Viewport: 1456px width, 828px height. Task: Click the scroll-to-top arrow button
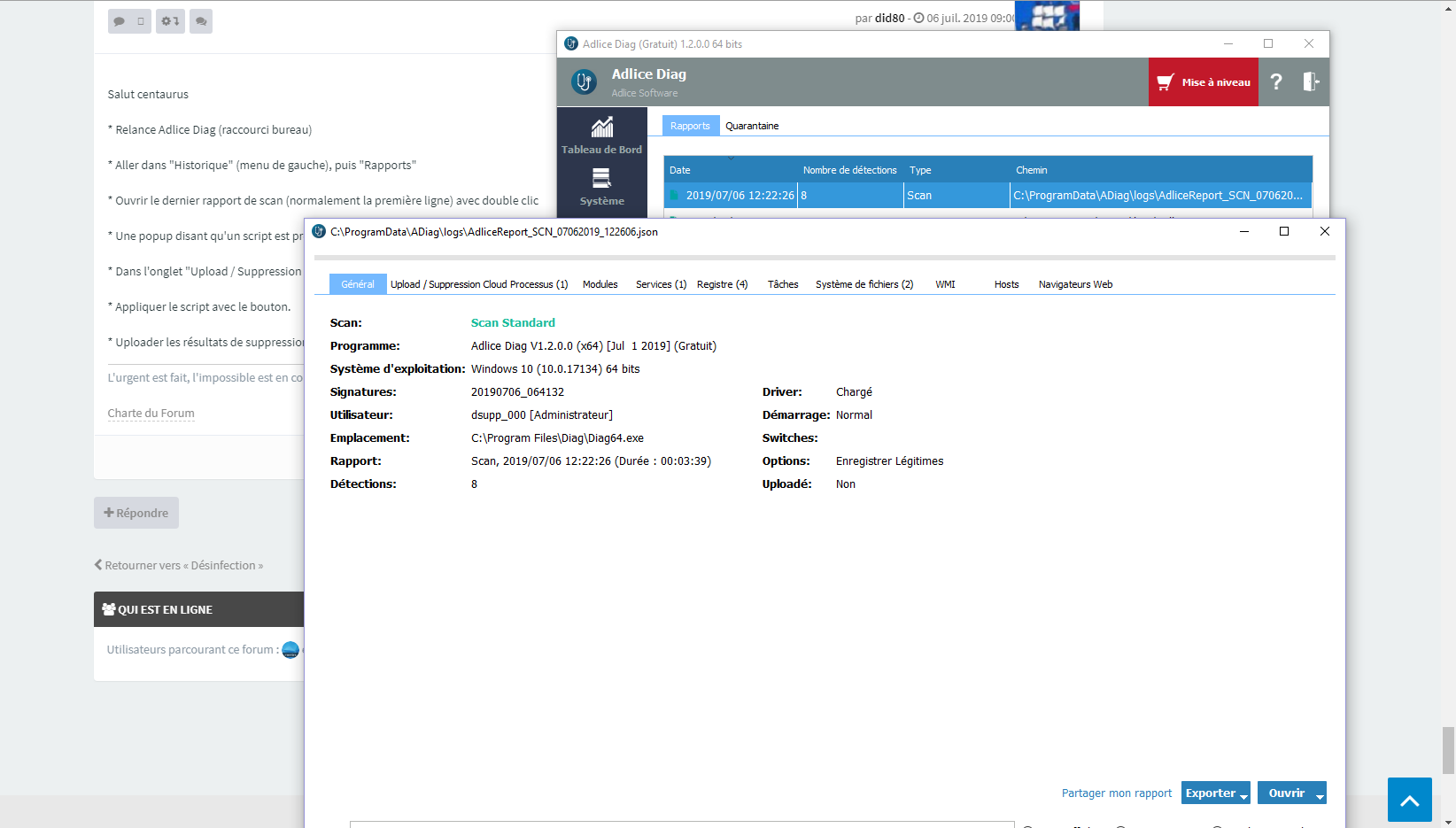point(1410,800)
